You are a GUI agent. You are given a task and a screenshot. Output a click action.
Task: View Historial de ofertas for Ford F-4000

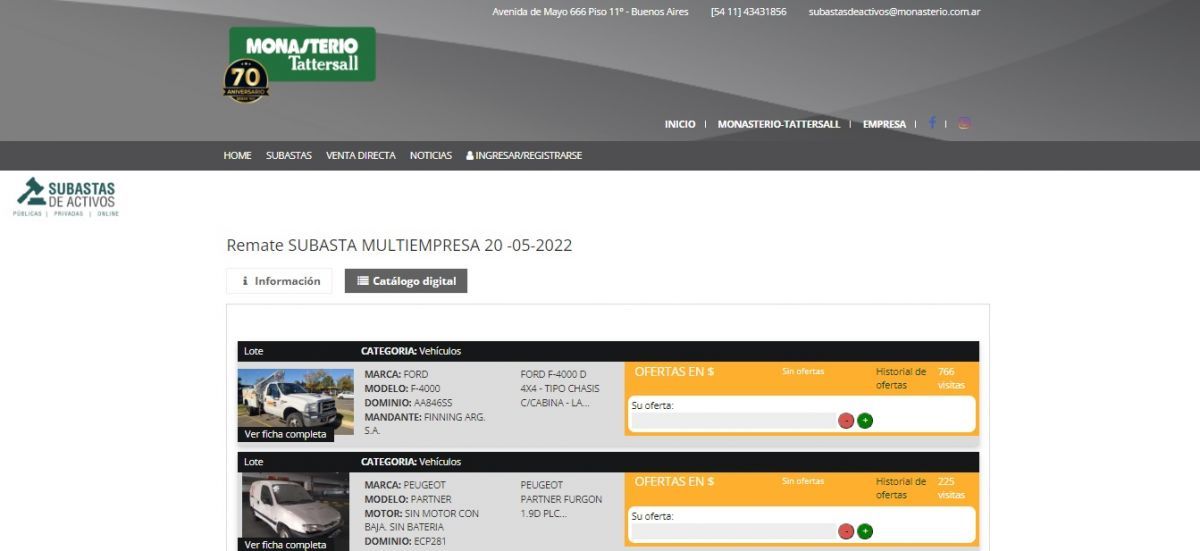coord(901,378)
